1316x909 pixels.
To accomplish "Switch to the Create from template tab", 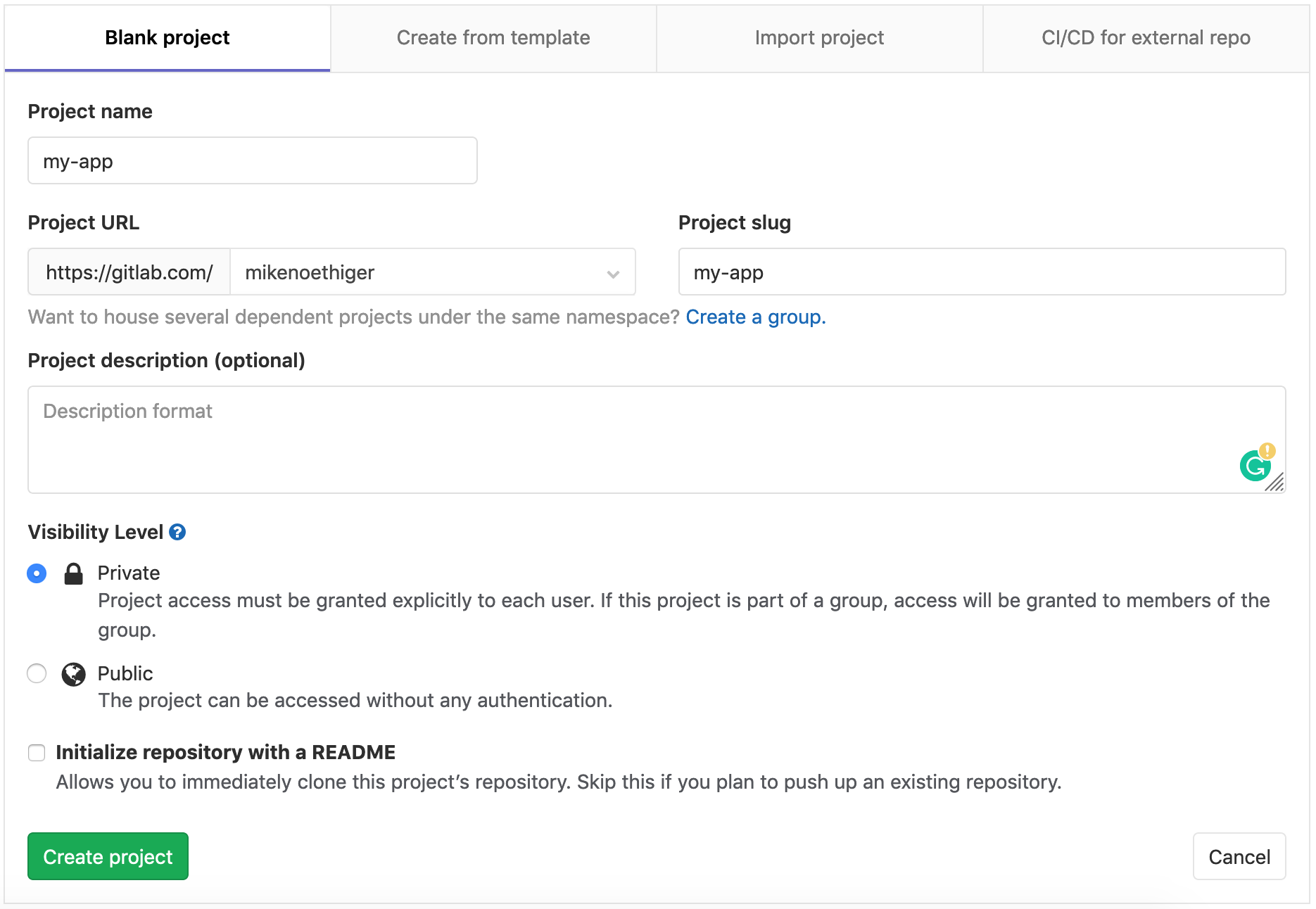I will pos(493,38).
